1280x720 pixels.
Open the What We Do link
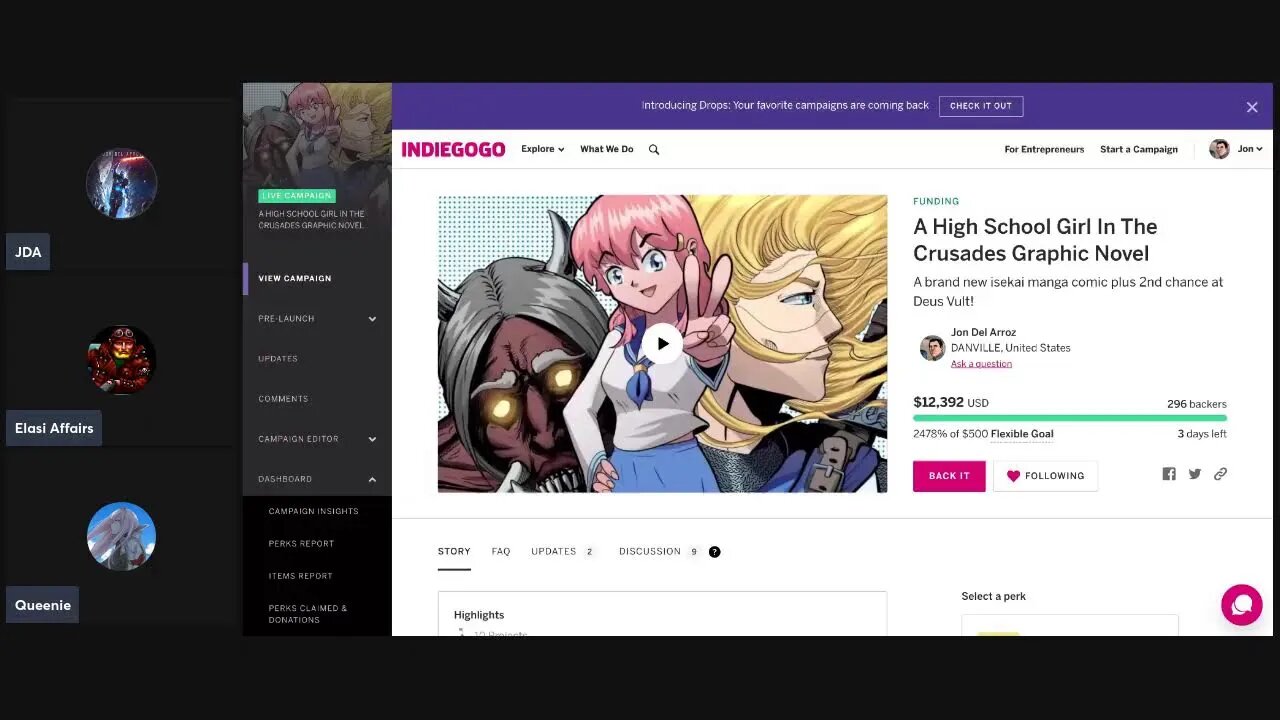click(x=607, y=149)
